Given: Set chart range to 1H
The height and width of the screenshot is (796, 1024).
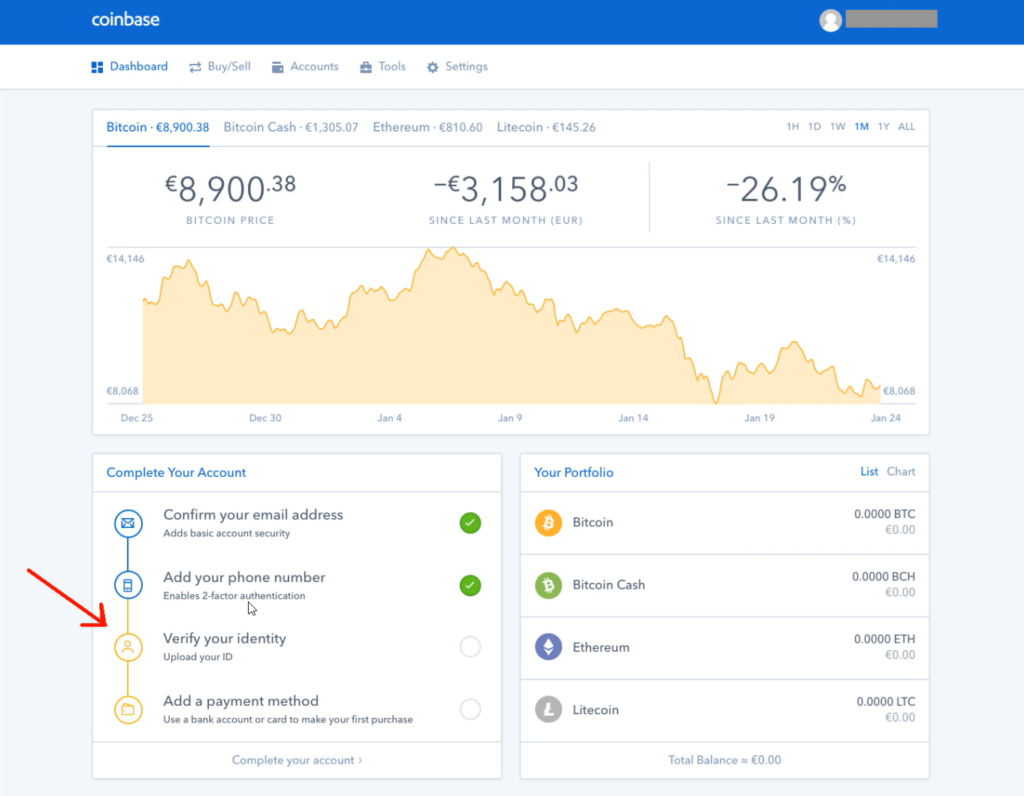Looking at the screenshot, I should pos(792,127).
